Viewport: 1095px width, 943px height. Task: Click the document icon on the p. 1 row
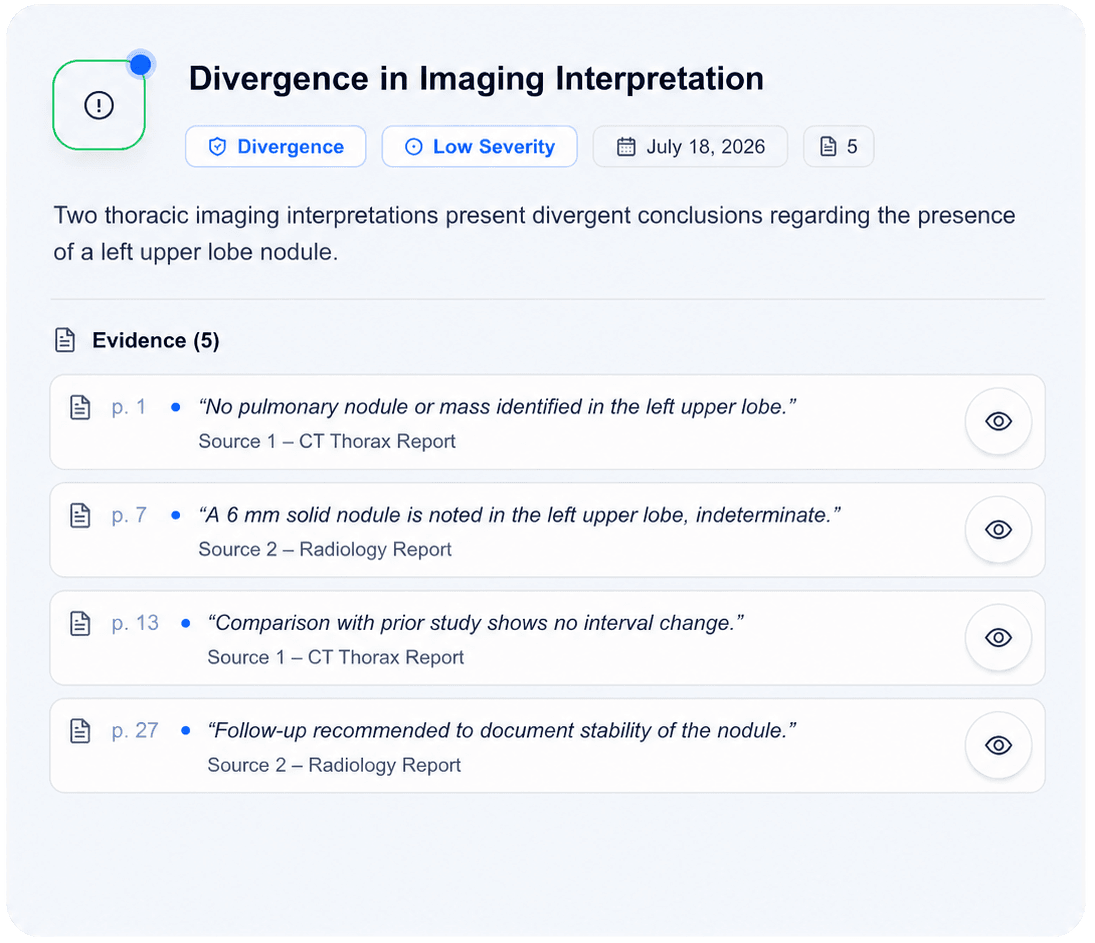(80, 407)
